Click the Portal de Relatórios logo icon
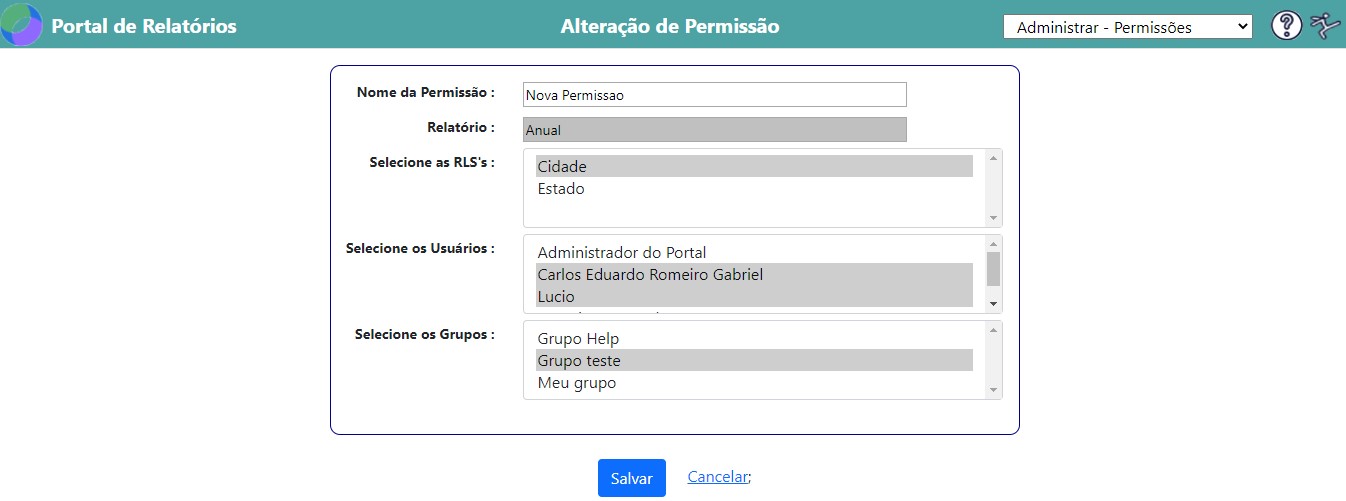 click(x=22, y=25)
